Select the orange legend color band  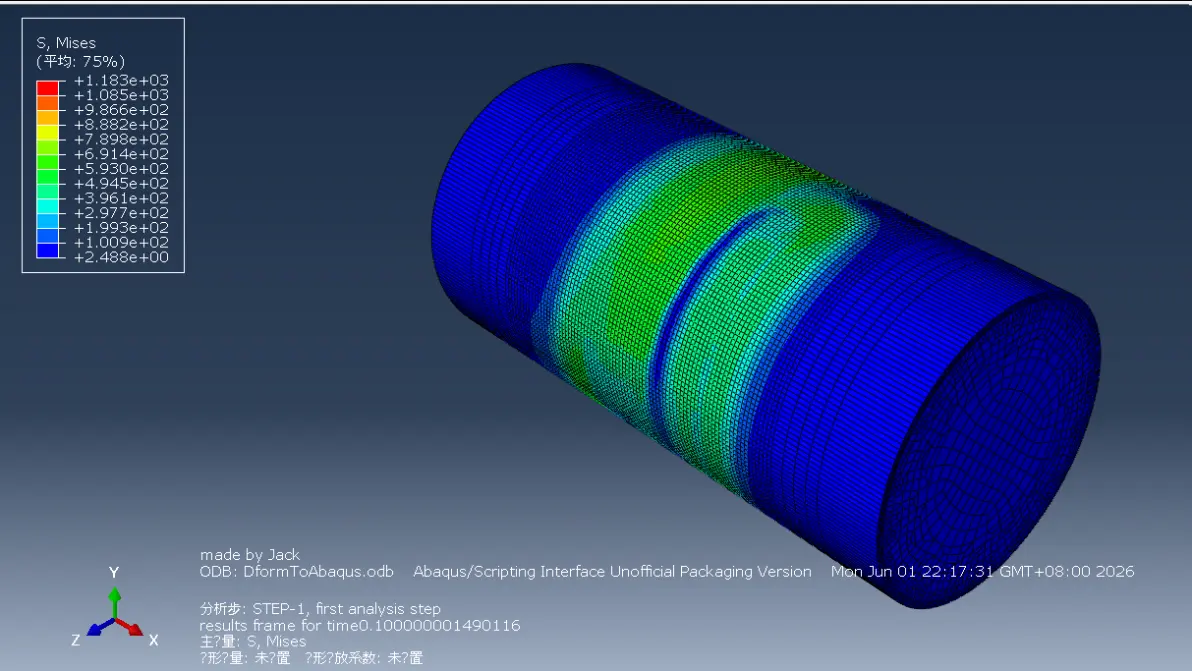pyautogui.click(x=47, y=103)
